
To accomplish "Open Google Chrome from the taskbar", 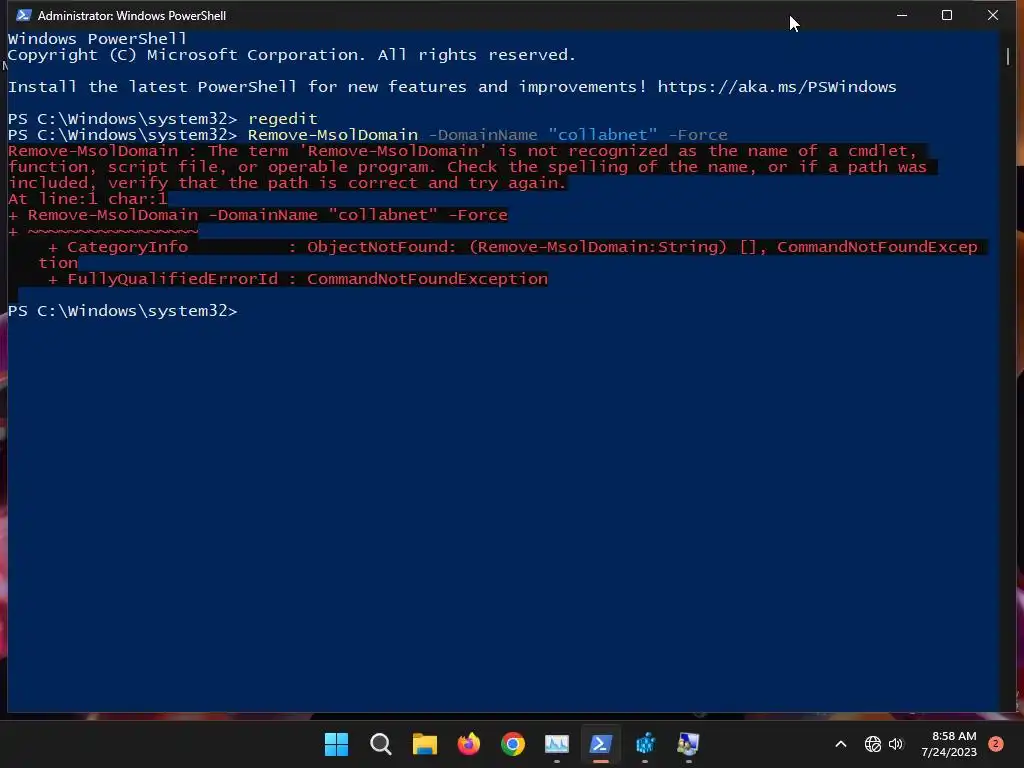I will (513, 744).
